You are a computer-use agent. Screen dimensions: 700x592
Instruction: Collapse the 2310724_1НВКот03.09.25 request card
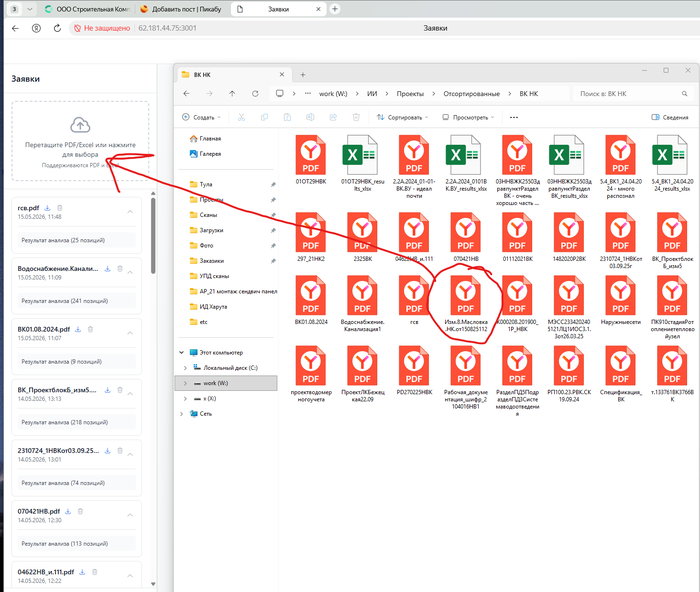point(130,454)
